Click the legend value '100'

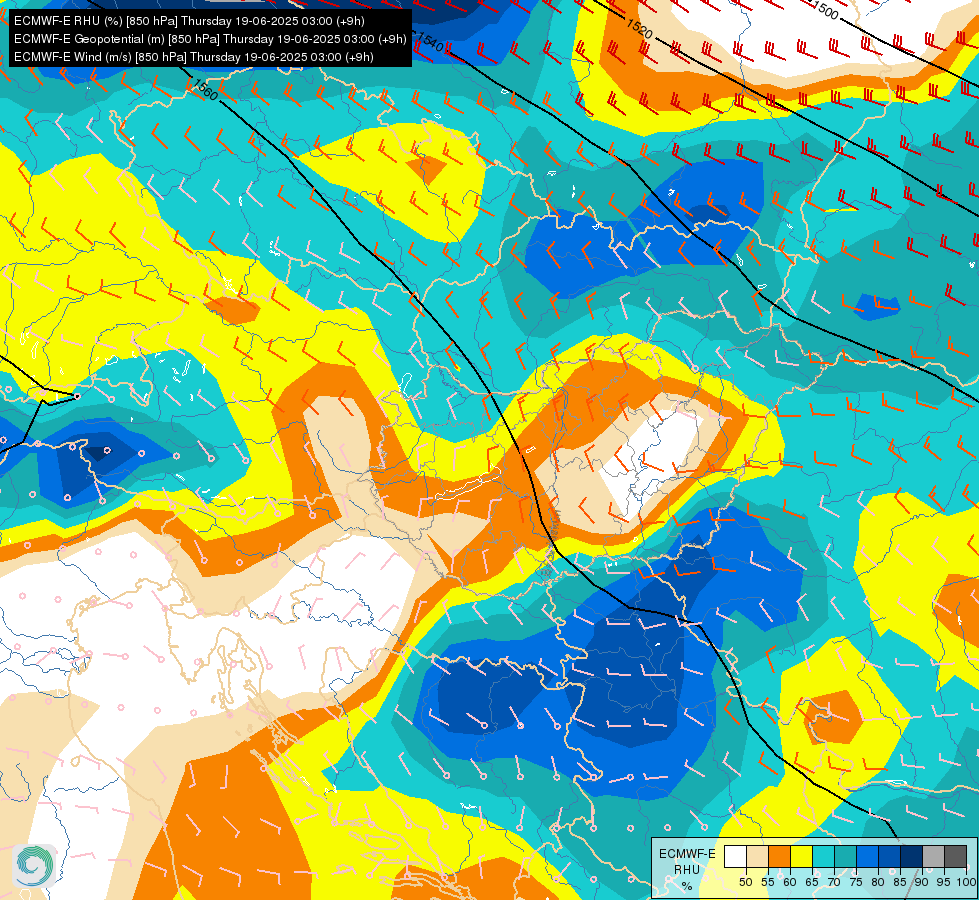point(967,882)
